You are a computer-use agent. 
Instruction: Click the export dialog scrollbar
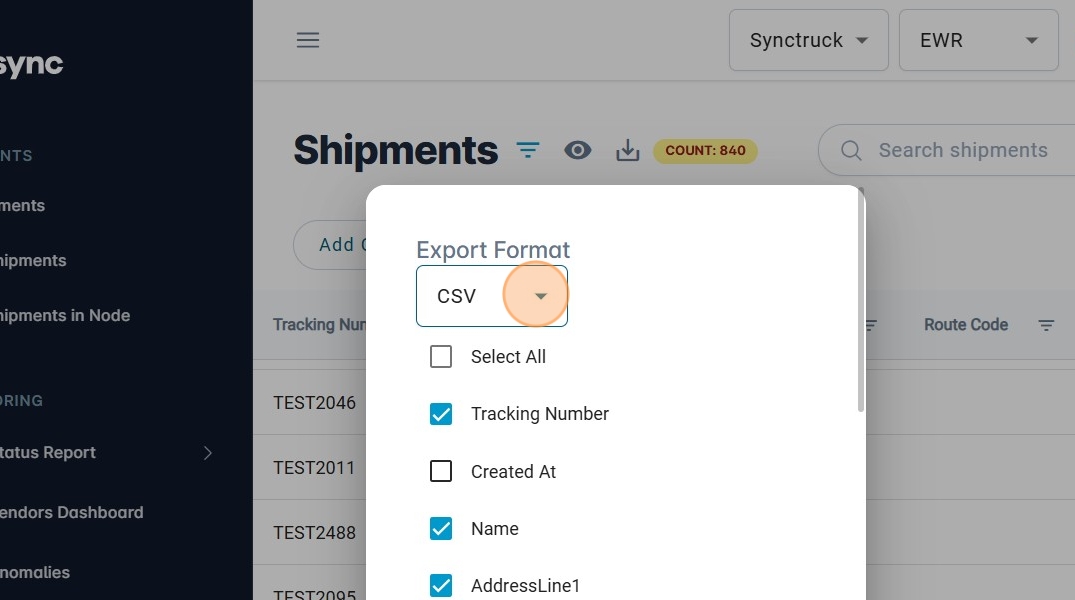tap(861, 300)
